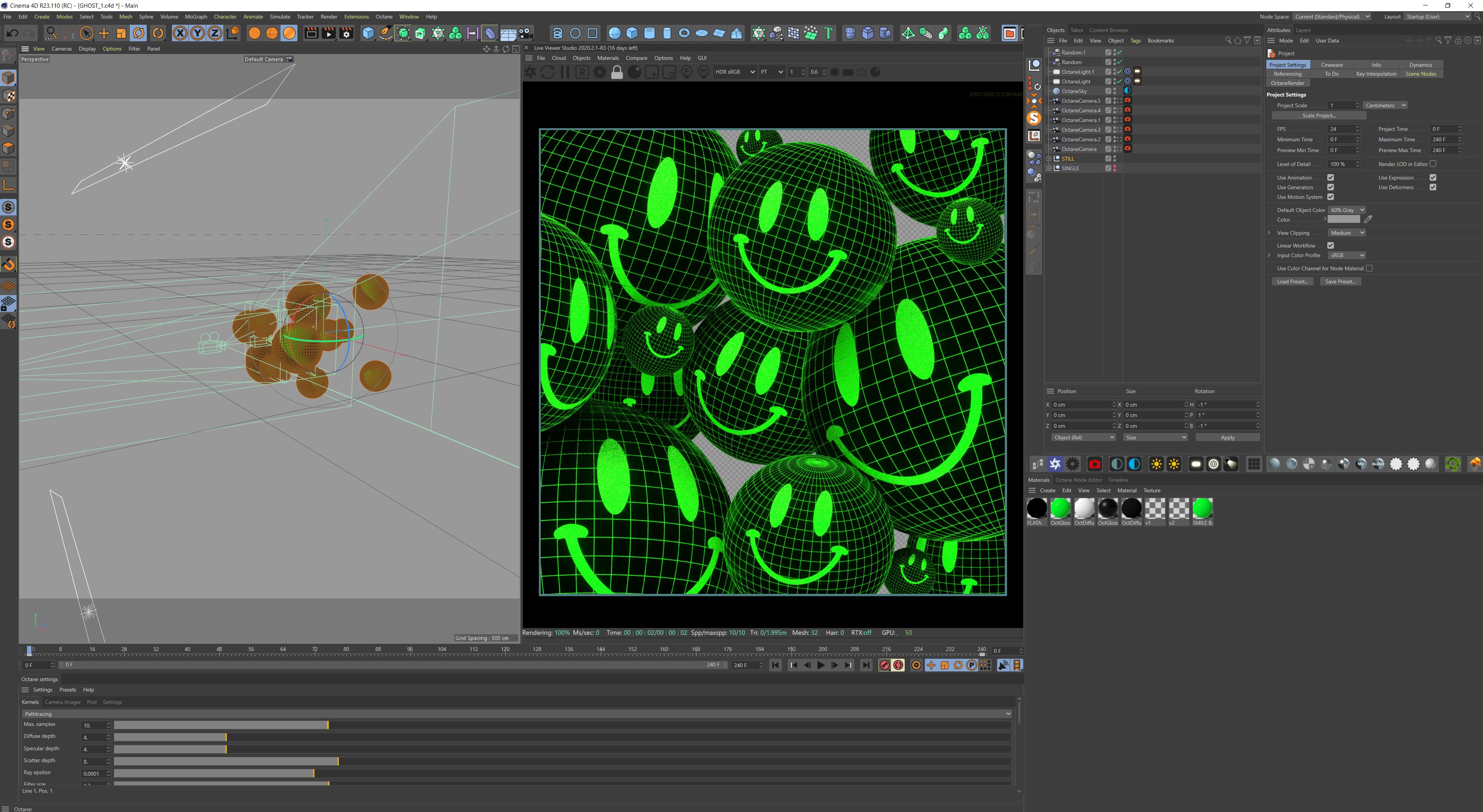Enable the Use Animation checkbox
Screen dimensions: 1483x812
1330,177
